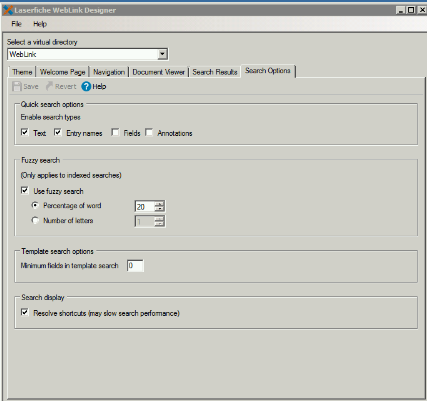Screen dimensions: 427x401
Task: Uncheck the Entry names checkbox
Action: point(58,132)
